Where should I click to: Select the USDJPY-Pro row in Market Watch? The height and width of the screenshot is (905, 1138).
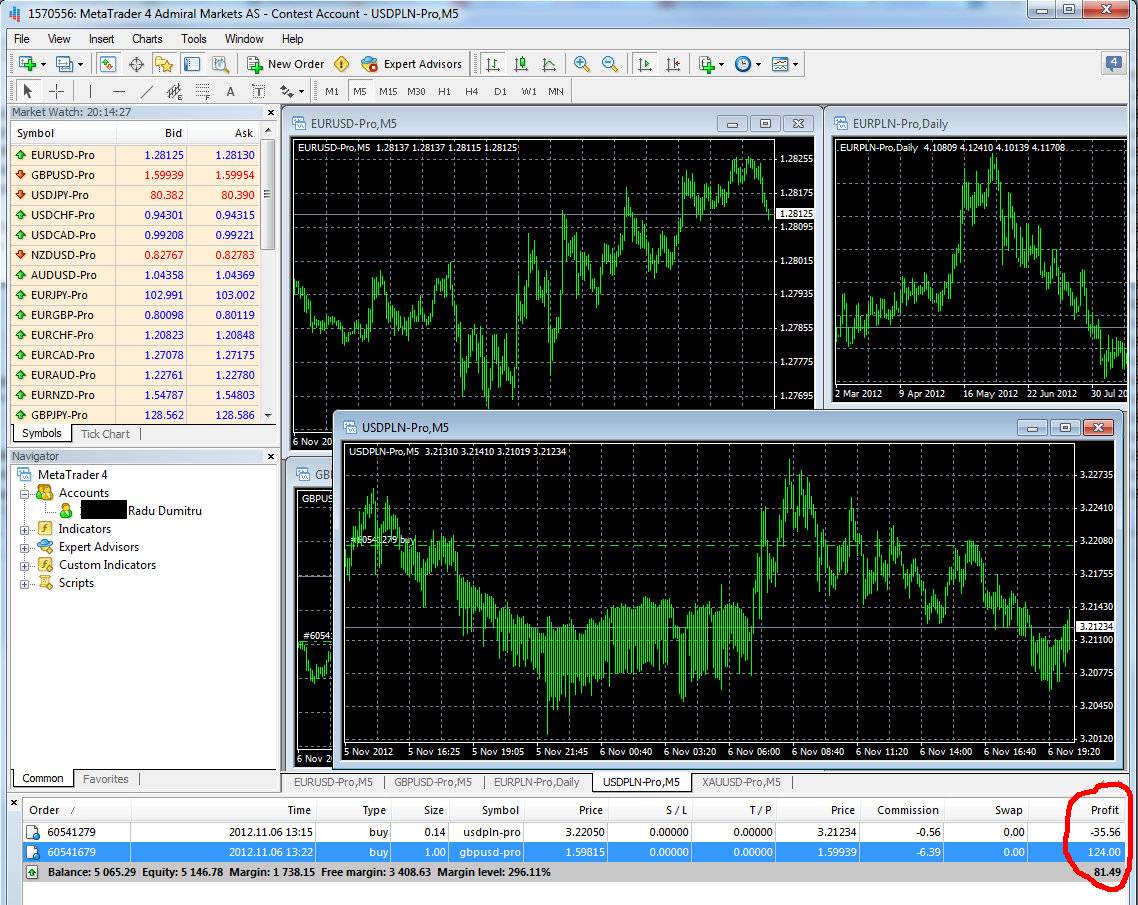click(x=135, y=194)
